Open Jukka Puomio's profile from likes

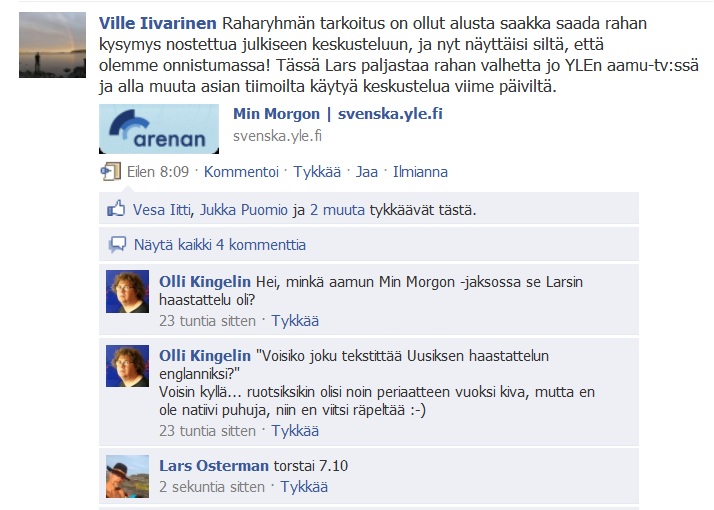coord(244,210)
